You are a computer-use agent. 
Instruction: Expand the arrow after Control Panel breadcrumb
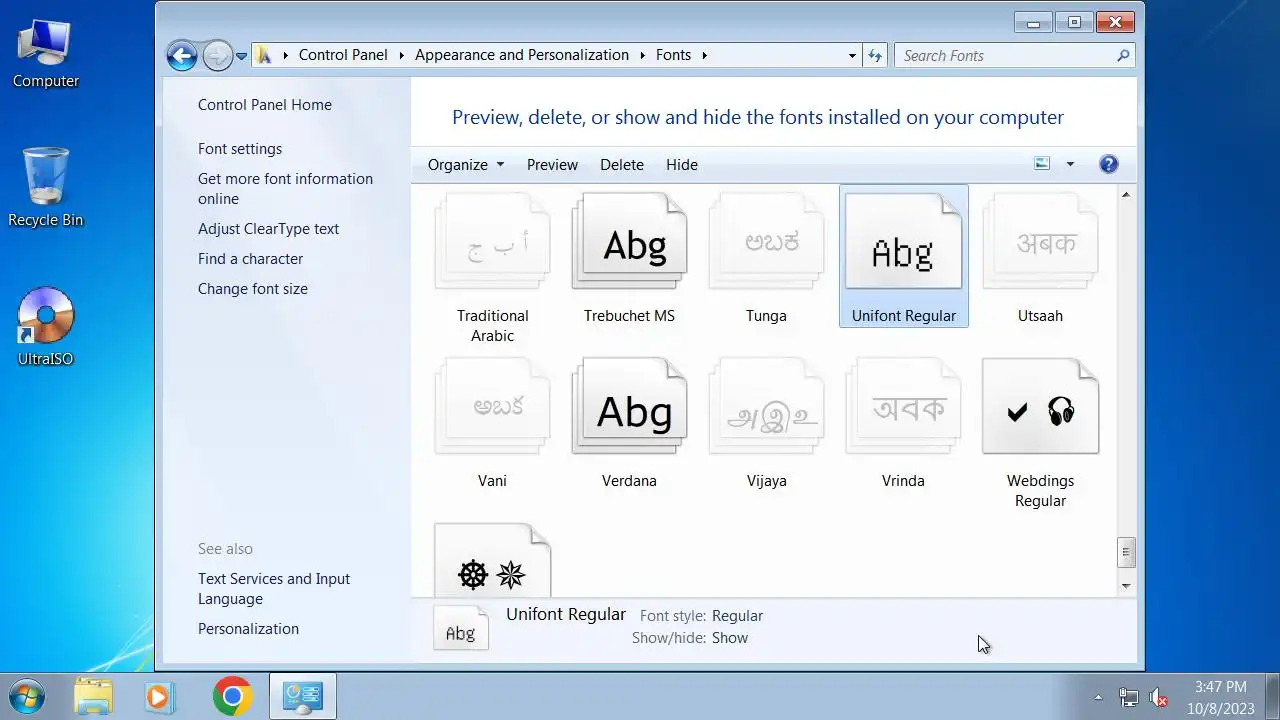(402, 56)
